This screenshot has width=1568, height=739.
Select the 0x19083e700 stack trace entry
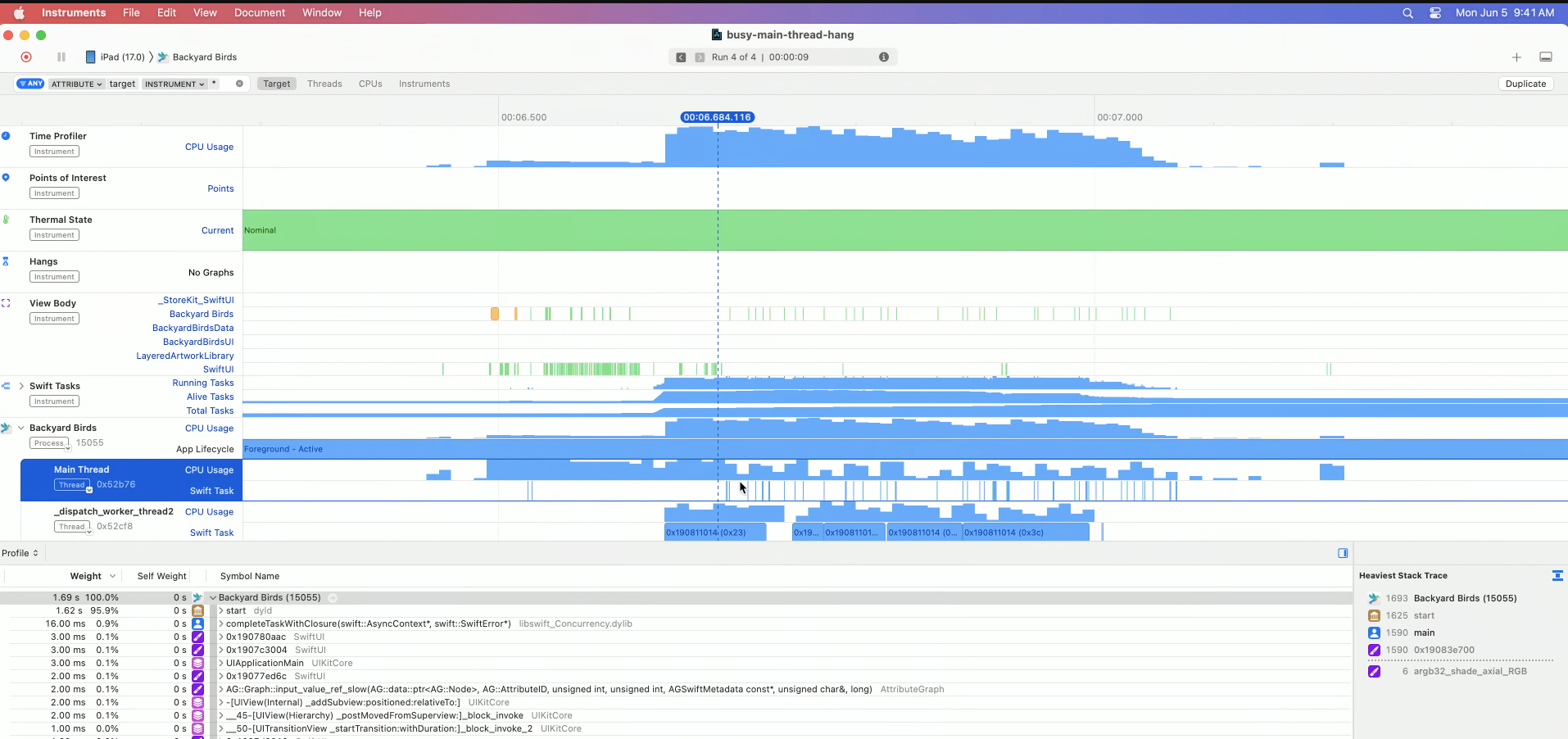click(x=1443, y=651)
